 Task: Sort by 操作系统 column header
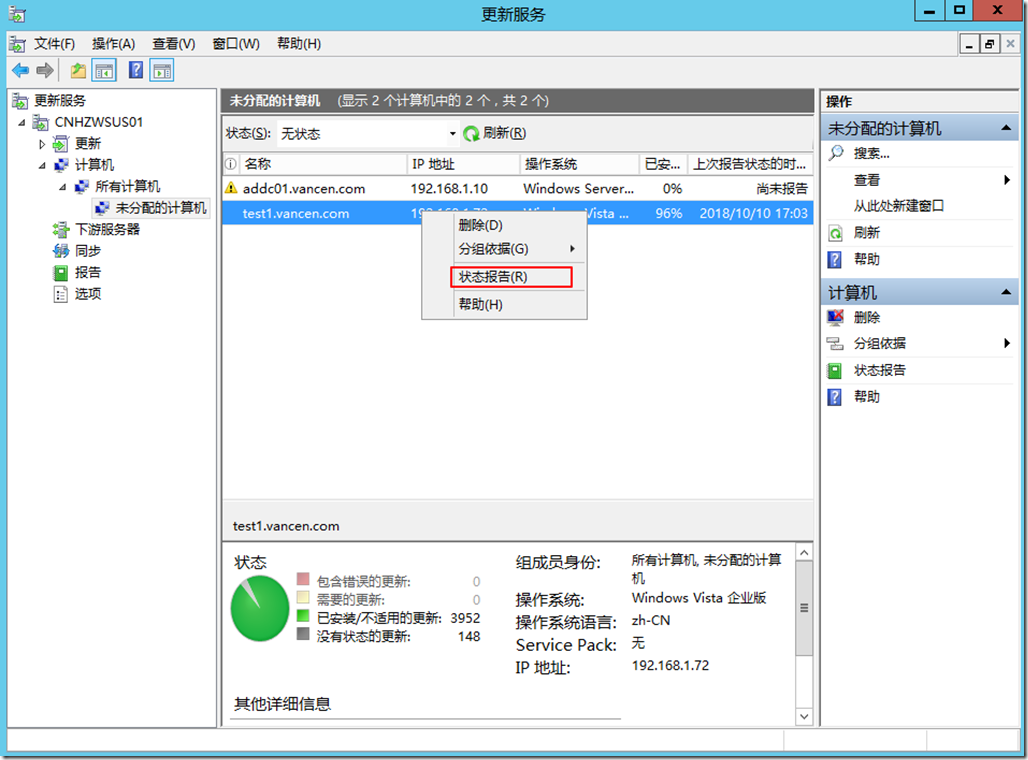point(580,164)
